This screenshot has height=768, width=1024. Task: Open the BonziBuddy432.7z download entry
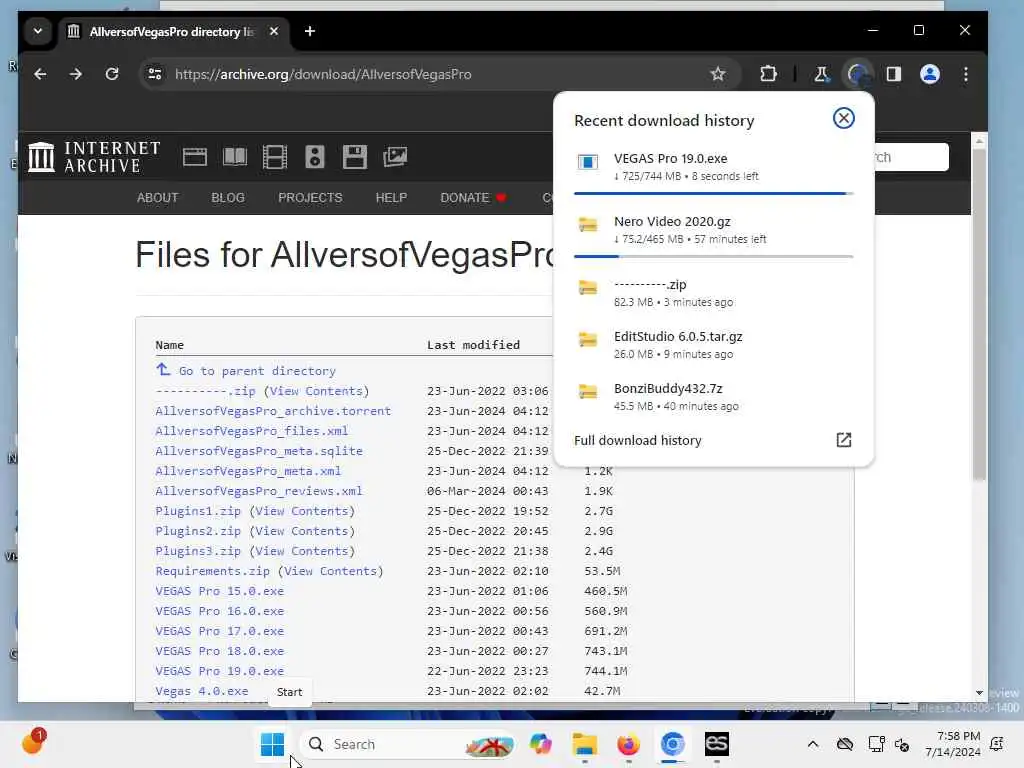pos(713,396)
